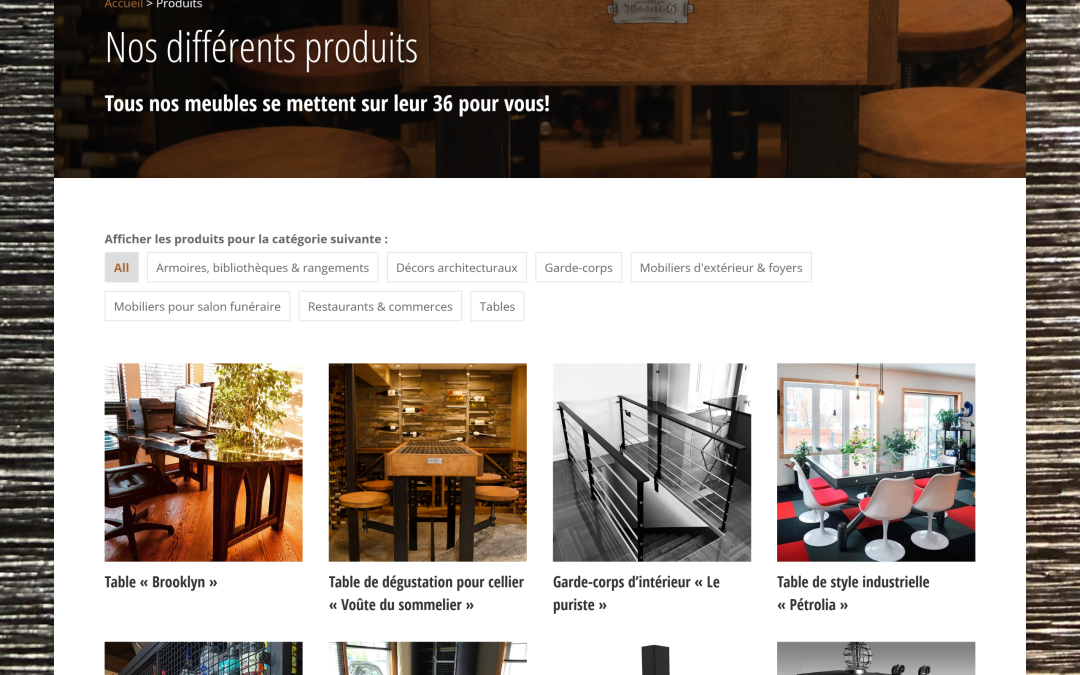Click the Nos différents produits heading
Screen dimensions: 1080x675
point(262,48)
